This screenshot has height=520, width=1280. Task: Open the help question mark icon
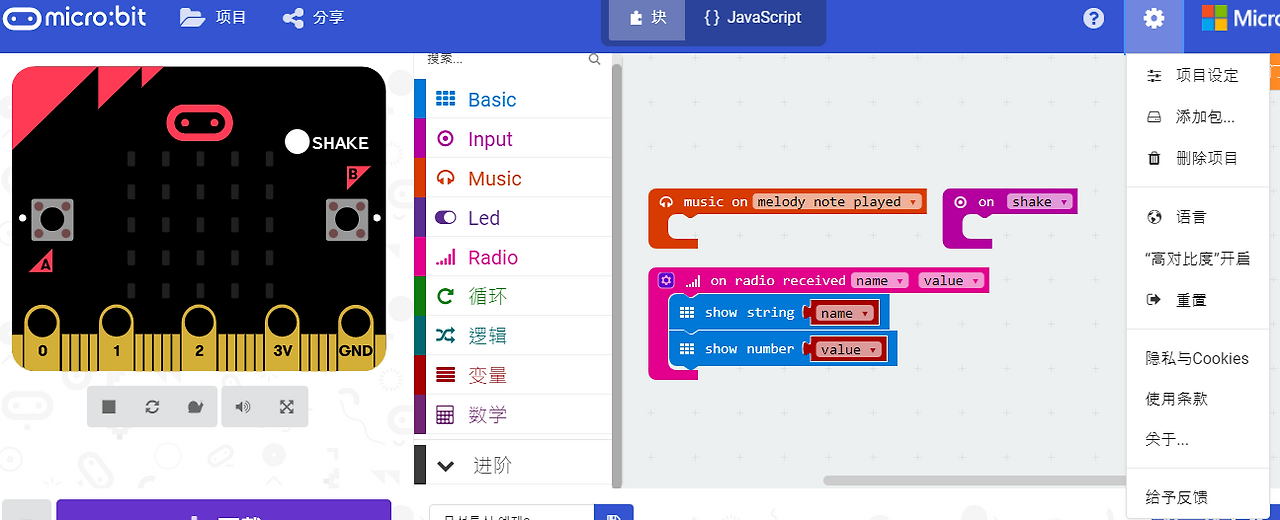click(1094, 18)
